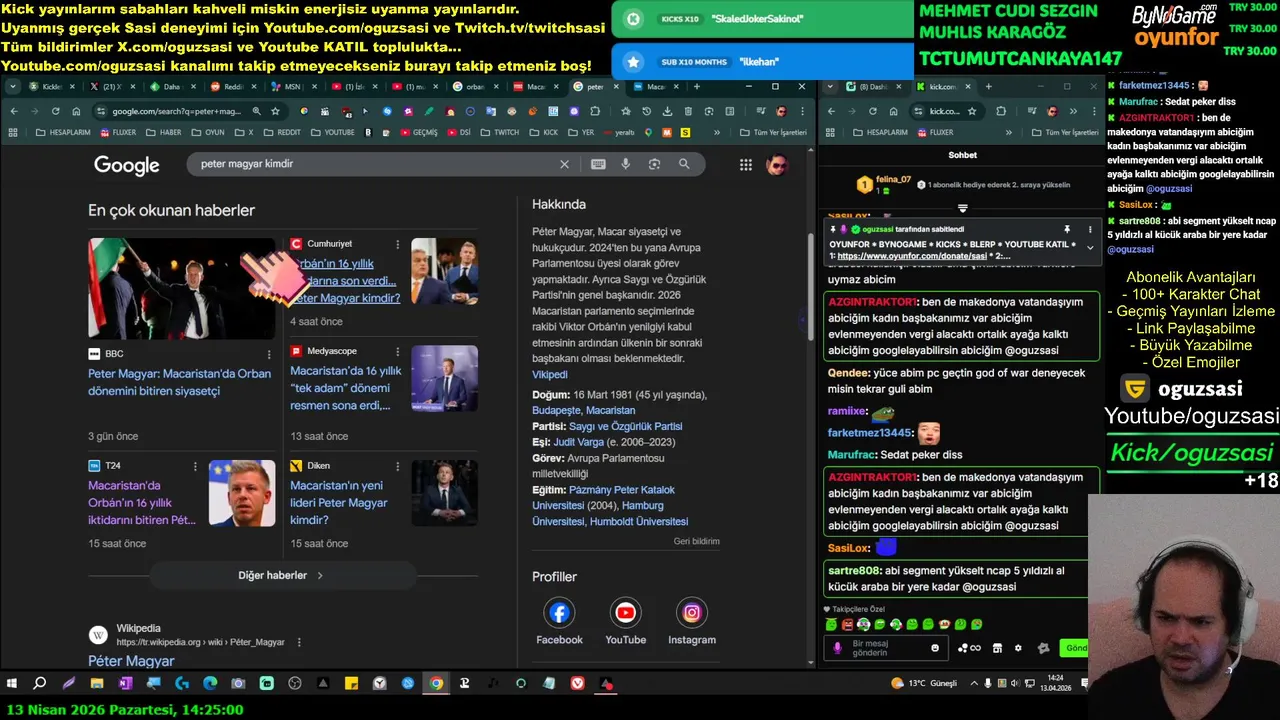Image resolution: width=1280 pixels, height=720 pixels.
Task: Open Medyascope article on tek adam dönemi
Action: click(x=346, y=388)
